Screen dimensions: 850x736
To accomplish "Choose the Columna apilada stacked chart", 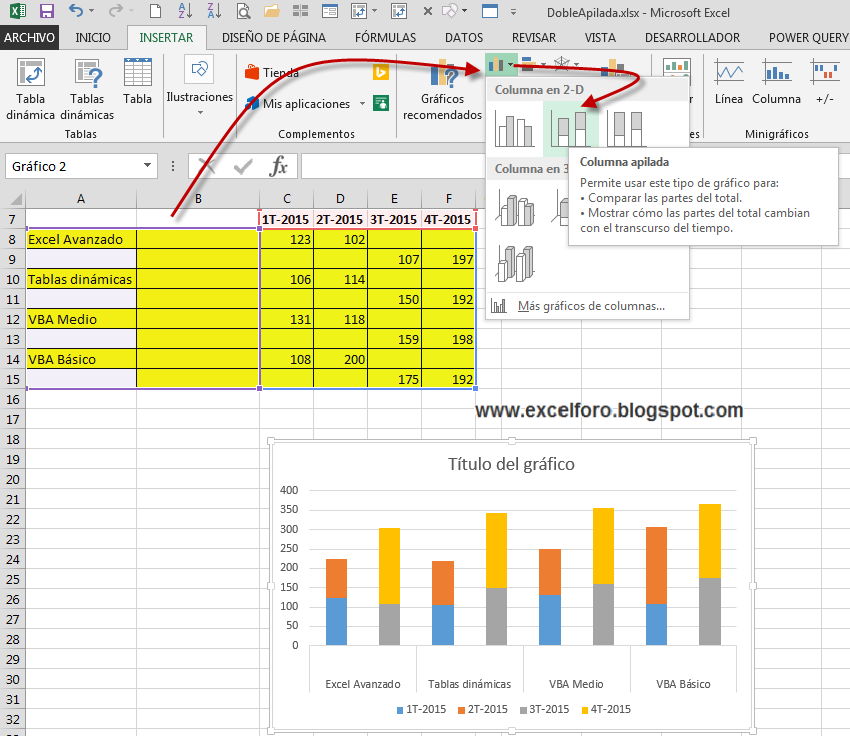I will [x=571, y=128].
